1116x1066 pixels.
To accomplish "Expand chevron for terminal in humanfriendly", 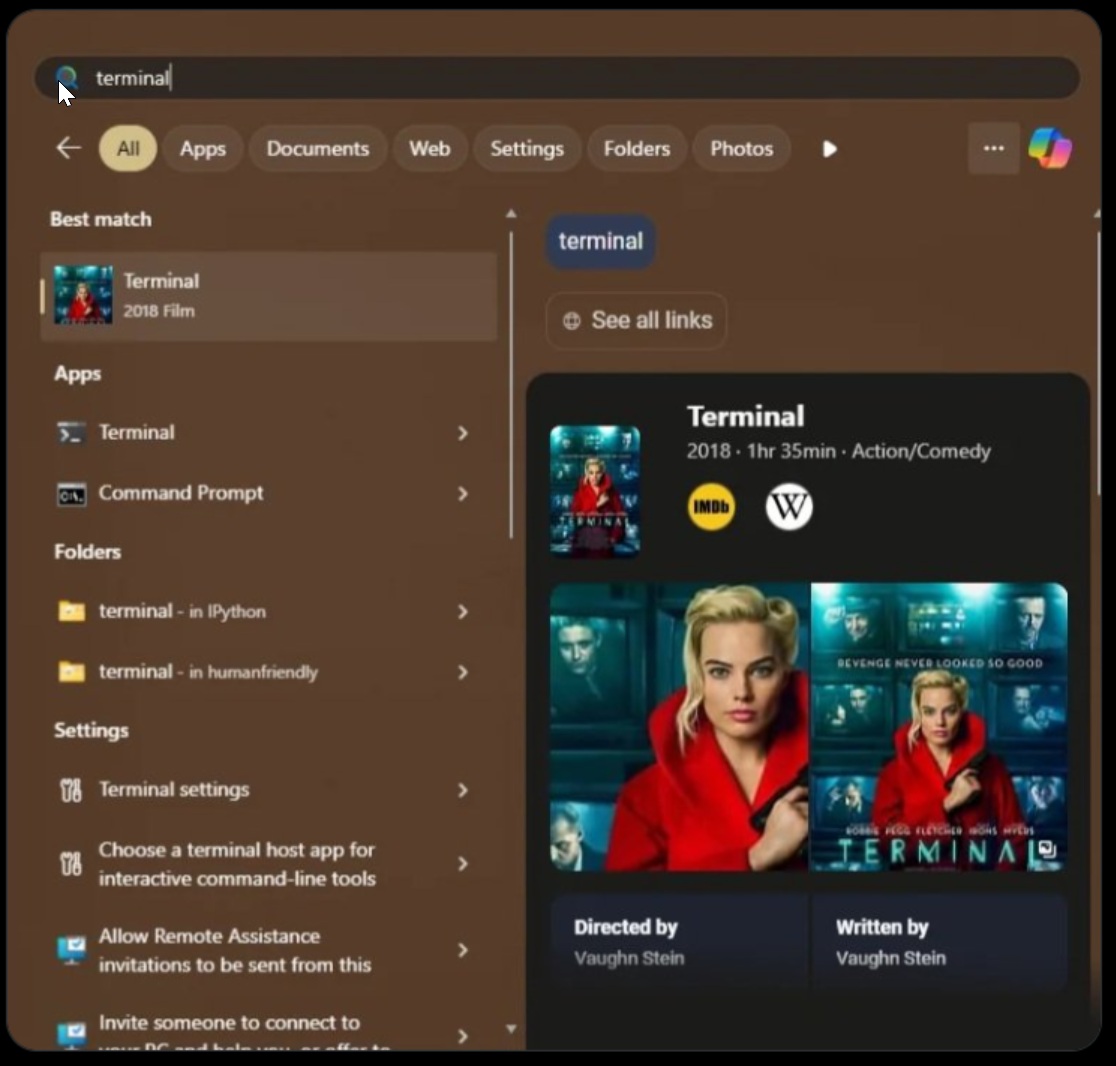I will point(463,672).
